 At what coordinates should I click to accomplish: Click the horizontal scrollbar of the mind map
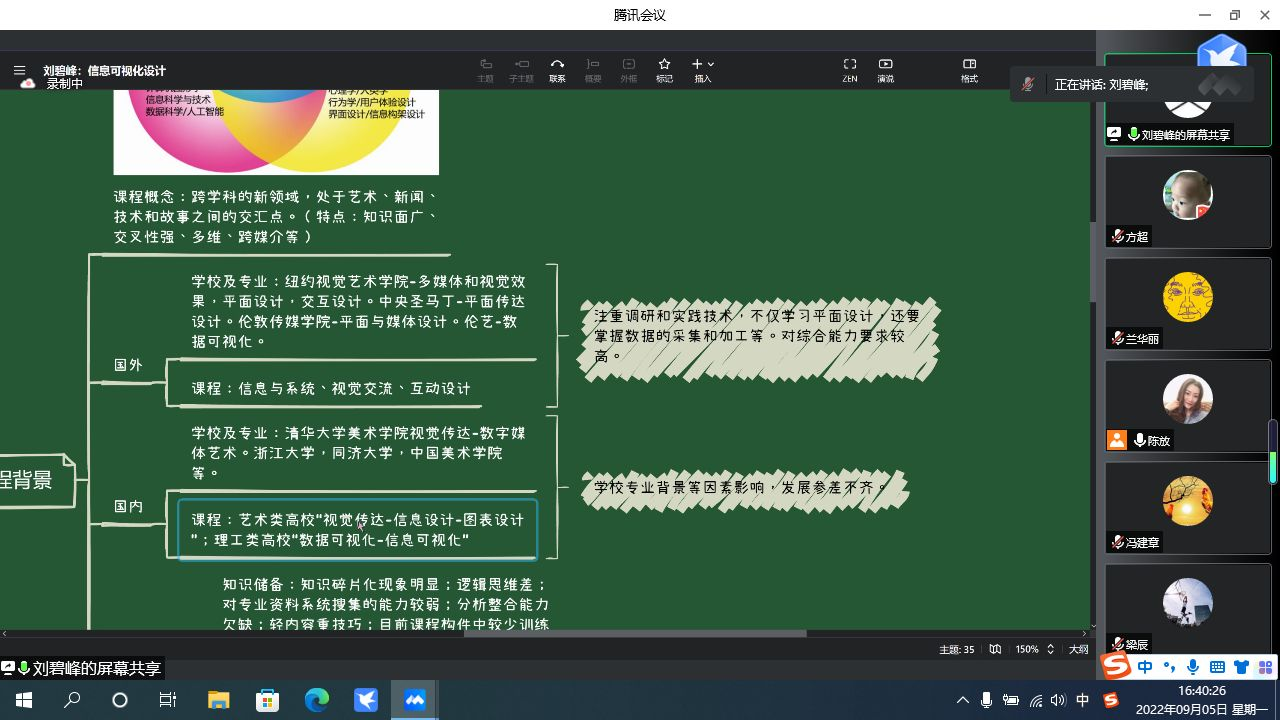click(x=634, y=633)
